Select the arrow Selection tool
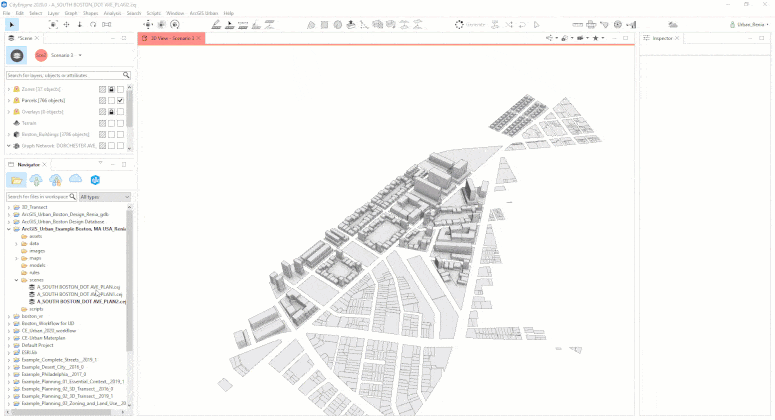775x420 pixels. tap(12, 24)
